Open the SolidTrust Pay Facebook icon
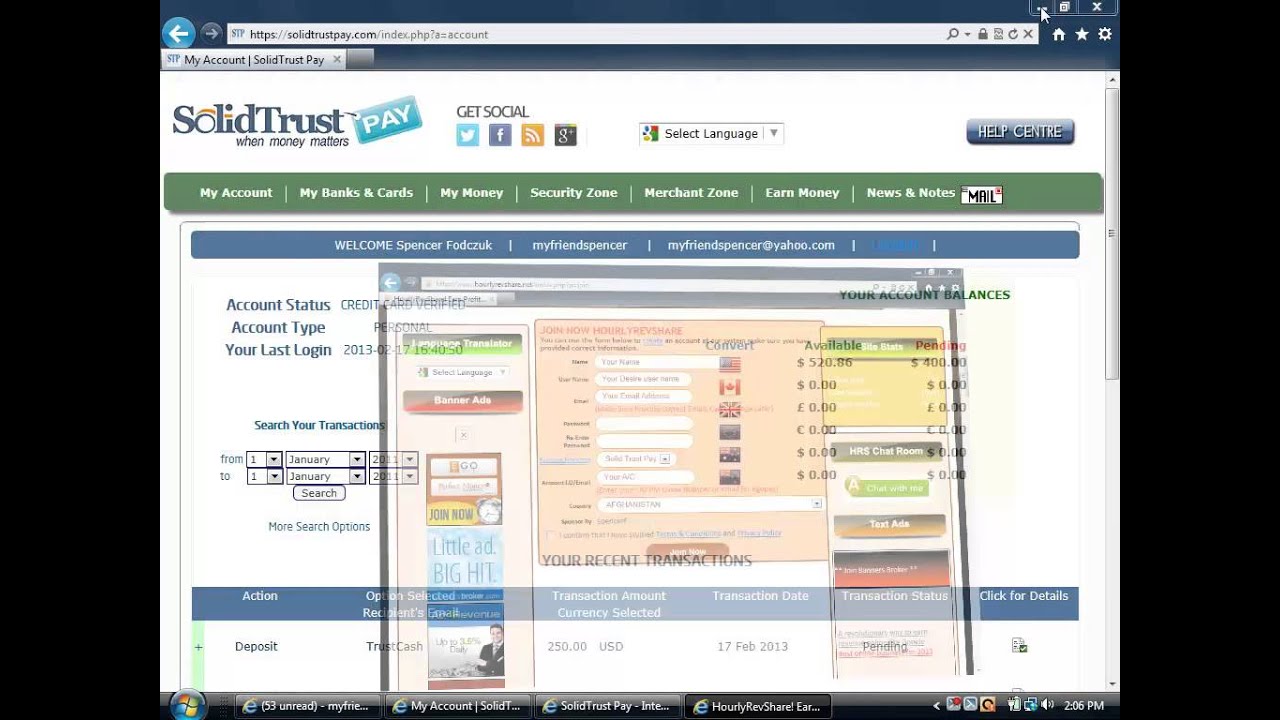1280x720 pixels. pos(500,135)
